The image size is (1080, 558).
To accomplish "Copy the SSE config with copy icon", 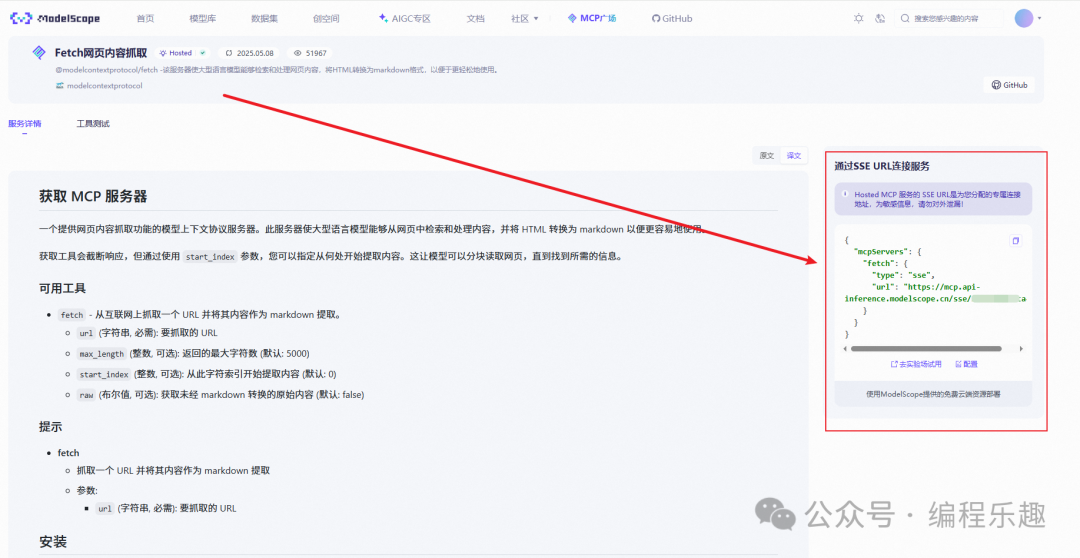I will pyautogui.click(x=1015, y=240).
